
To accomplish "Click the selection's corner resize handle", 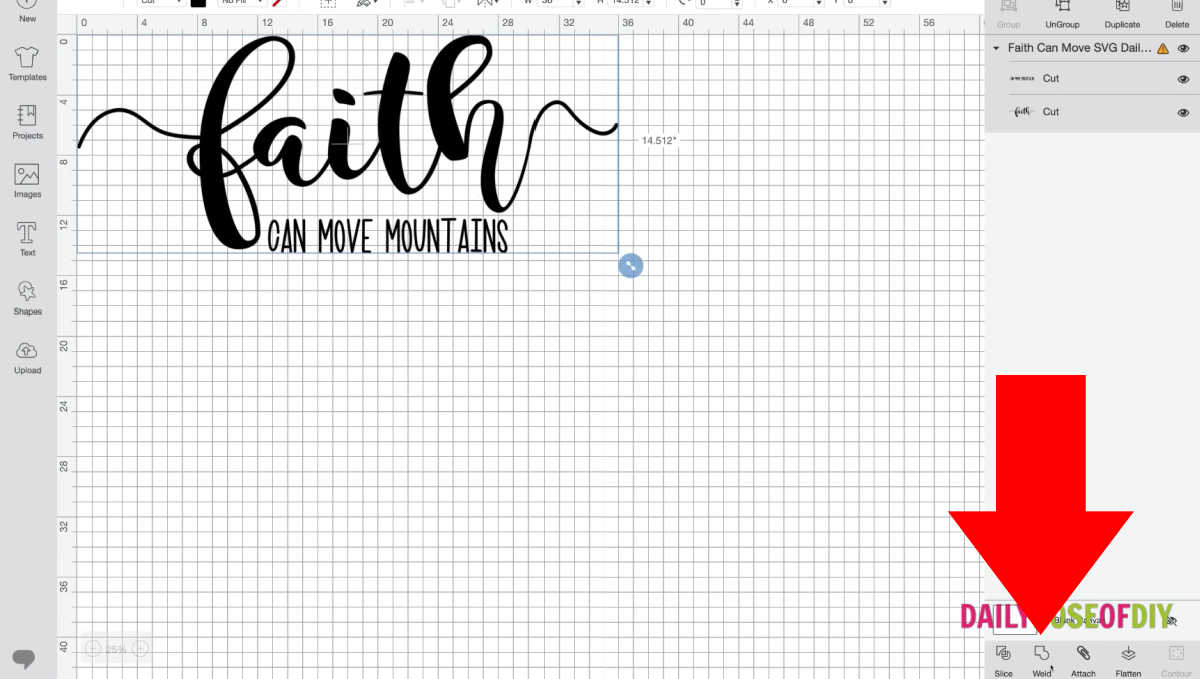I will coord(630,265).
